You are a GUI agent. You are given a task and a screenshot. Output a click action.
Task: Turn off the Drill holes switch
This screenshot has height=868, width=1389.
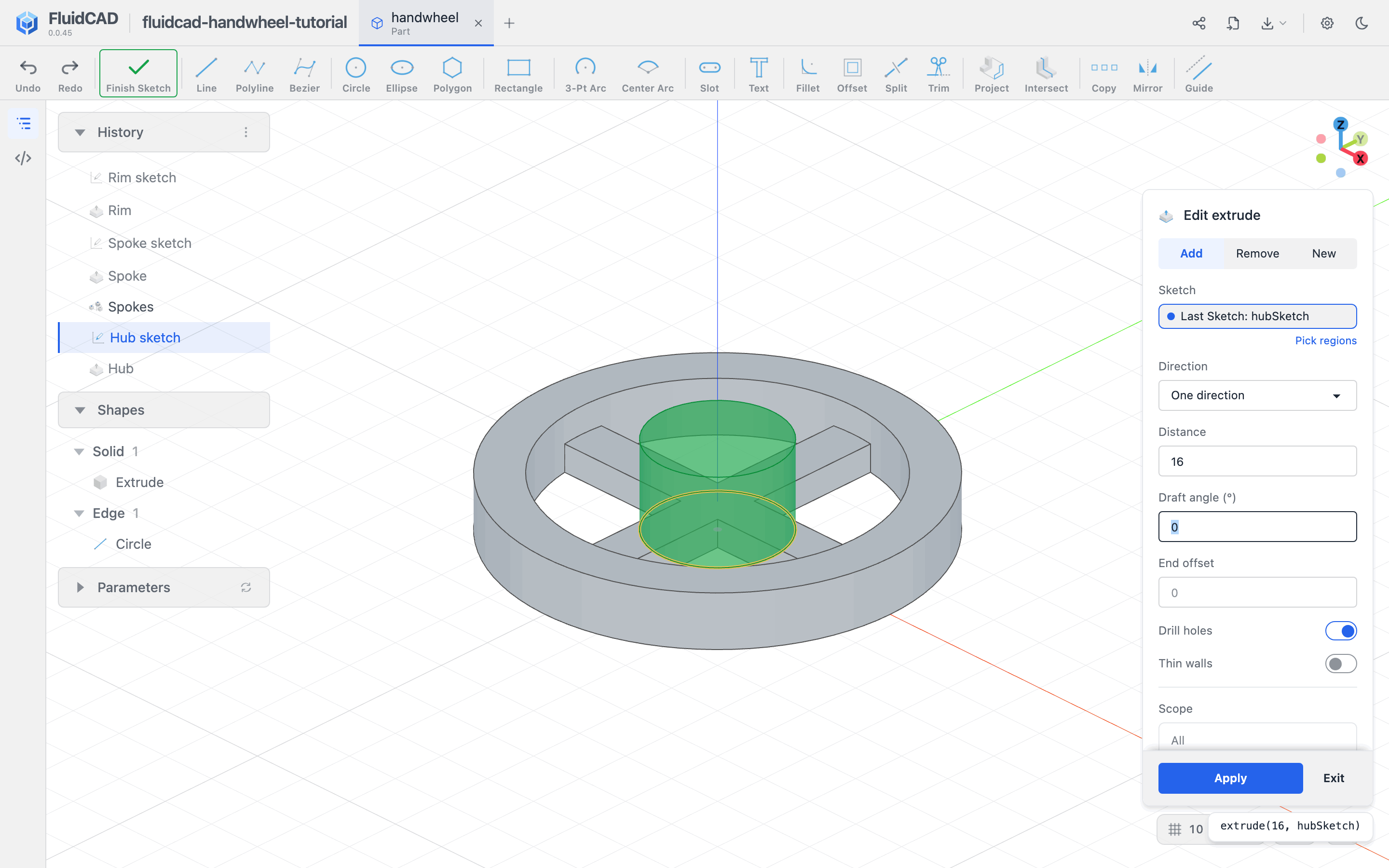[x=1341, y=630]
